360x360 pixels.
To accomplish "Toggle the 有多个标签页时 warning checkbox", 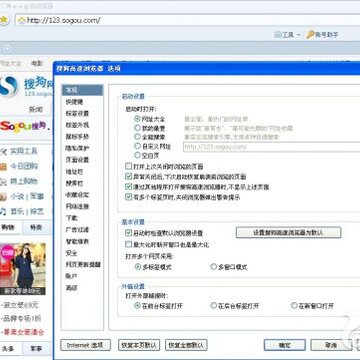I will [x=128, y=197].
